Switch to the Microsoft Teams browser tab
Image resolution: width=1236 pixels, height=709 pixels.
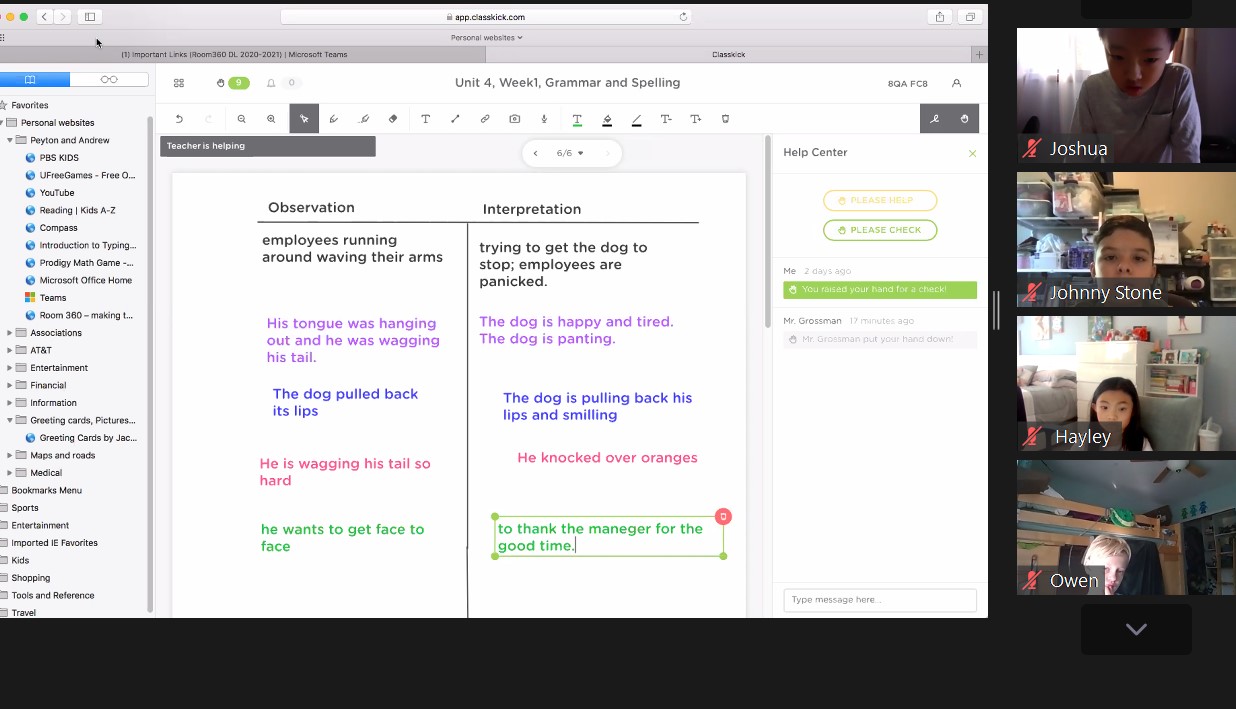(x=234, y=54)
